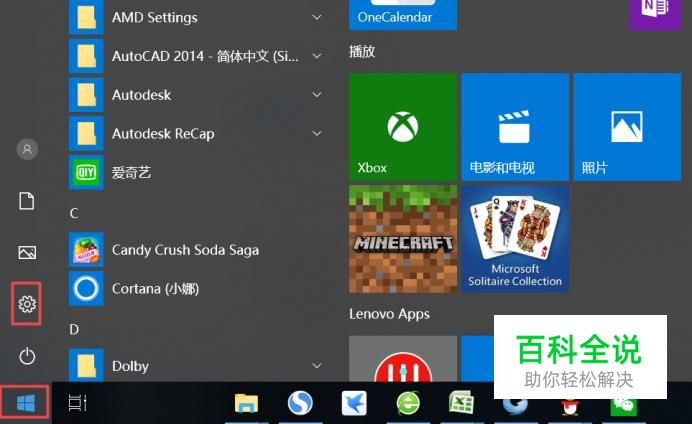Launch the Minecraft tile
The height and width of the screenshot is (424, 692).
[x=403, y=239]
